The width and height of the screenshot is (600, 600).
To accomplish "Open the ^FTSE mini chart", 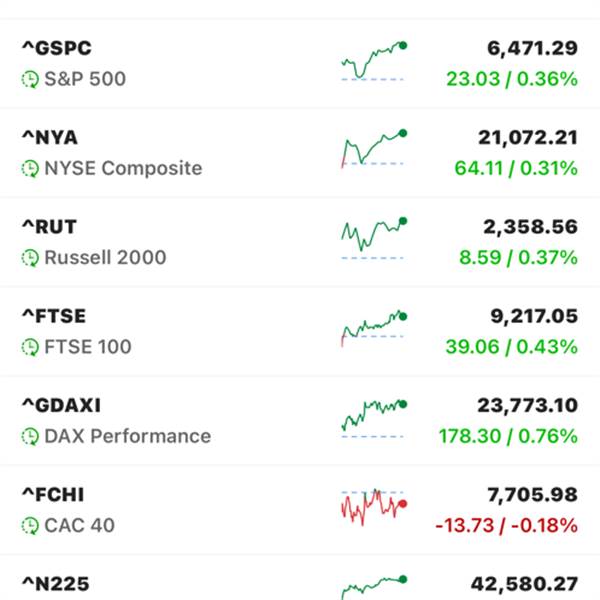I will (374, 328).
